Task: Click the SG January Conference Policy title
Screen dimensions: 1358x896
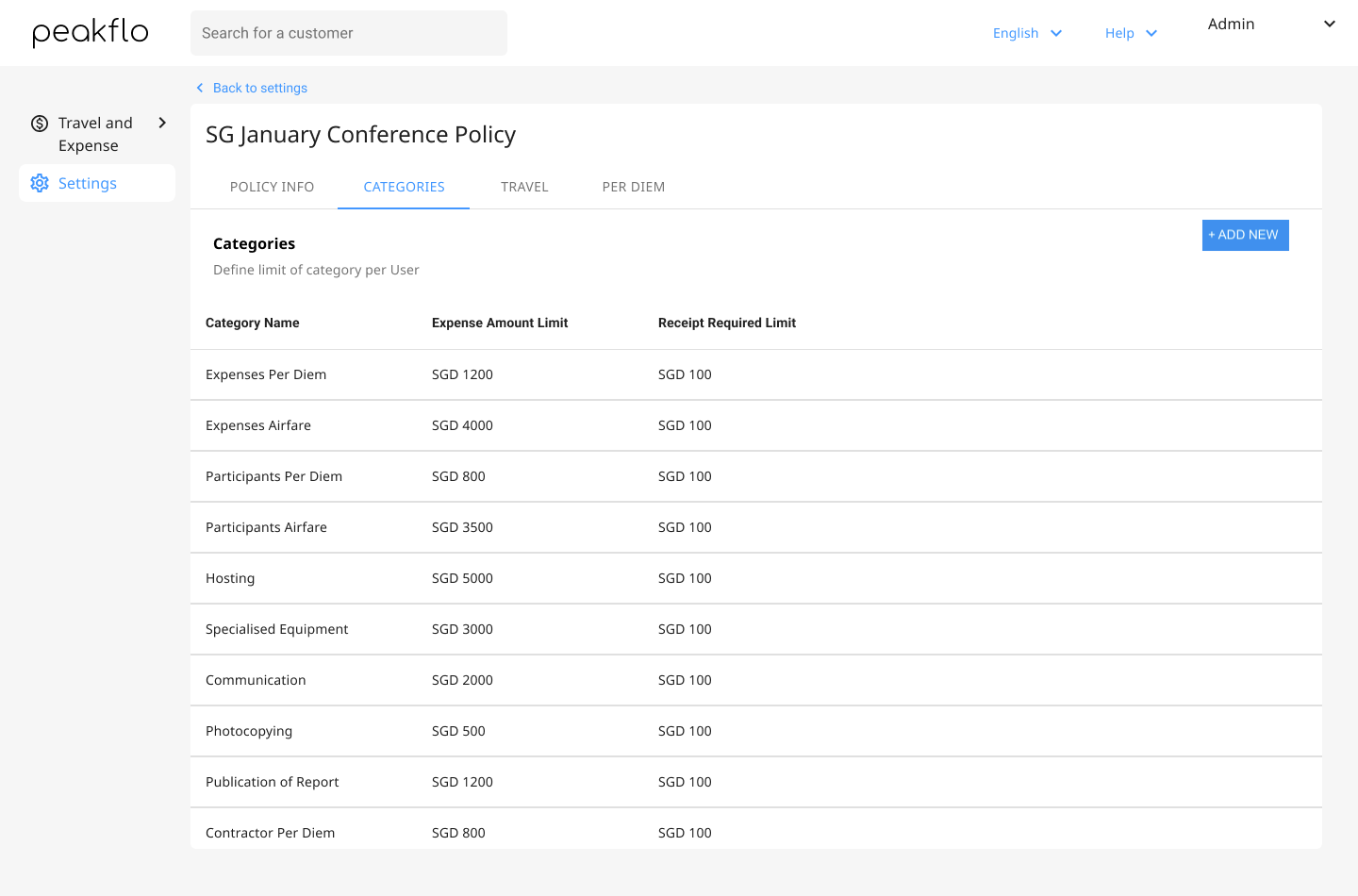Action: click(x=360, y=135)
